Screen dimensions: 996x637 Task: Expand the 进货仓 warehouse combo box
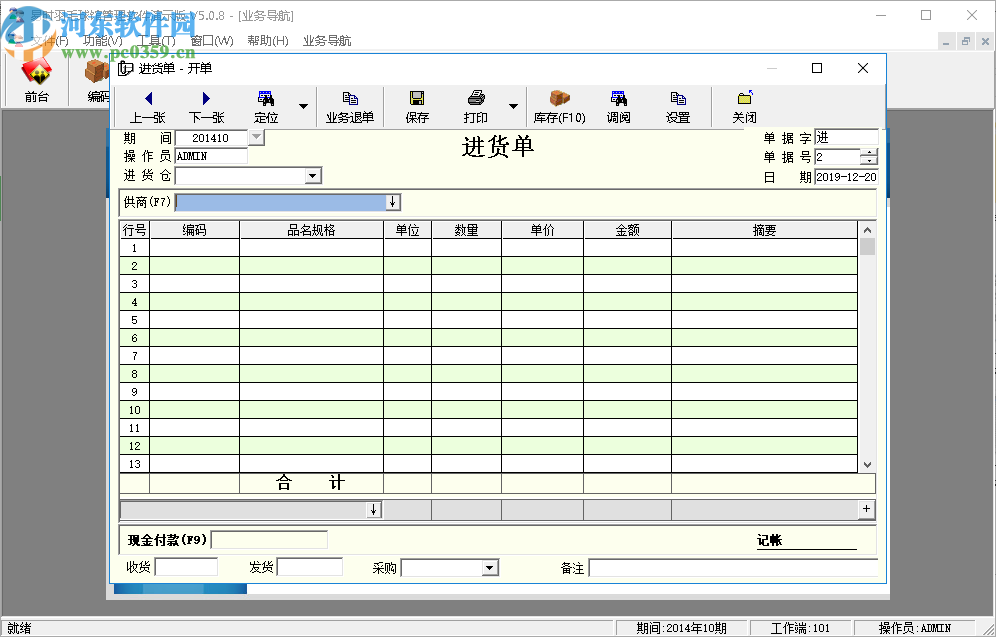(x=313, y=176)
